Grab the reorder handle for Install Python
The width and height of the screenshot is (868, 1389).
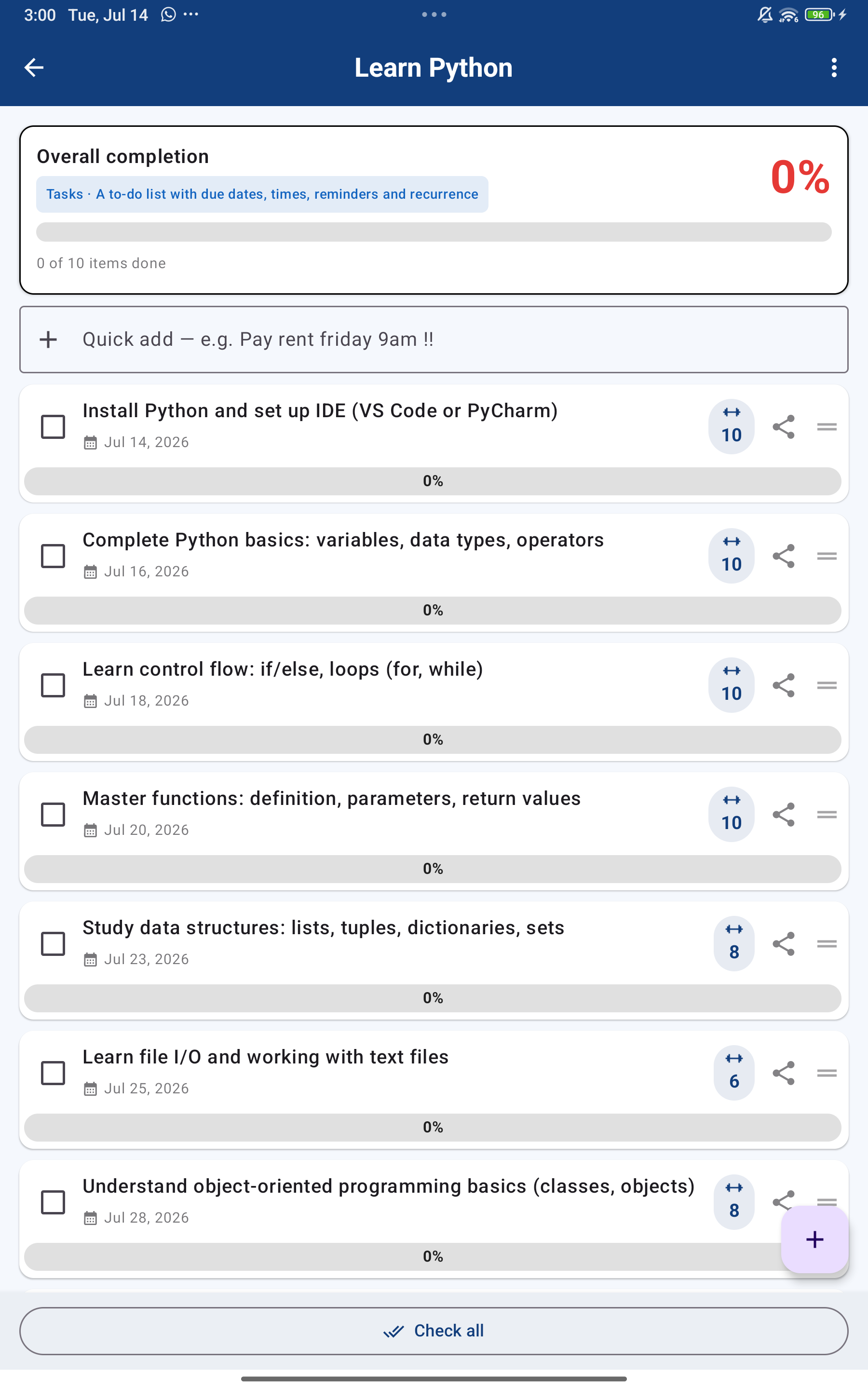point(827,426)
